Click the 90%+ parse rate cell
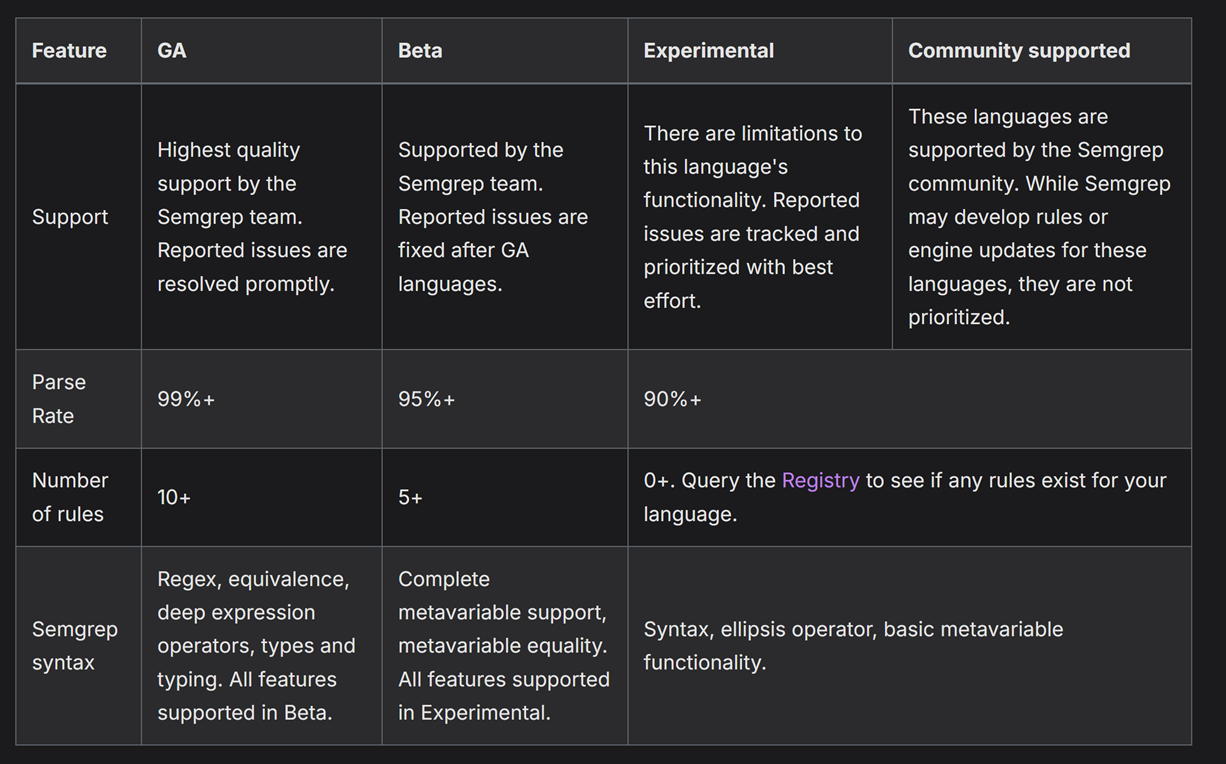This screenshot has height=764, width=1226. (x=673, y=399)
